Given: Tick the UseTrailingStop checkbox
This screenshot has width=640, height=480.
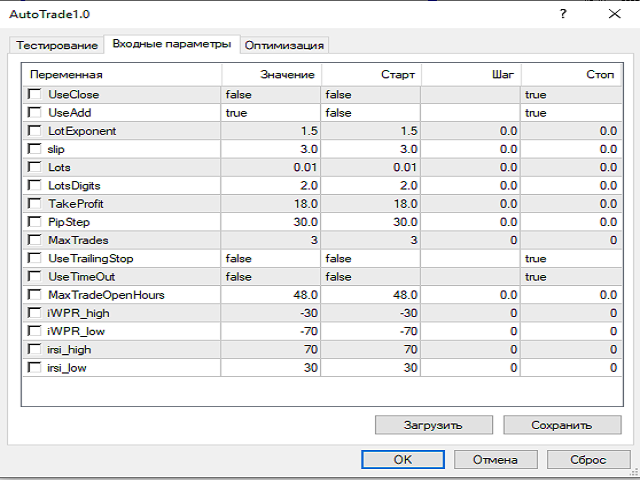Looking at the screenshot, I should coord(35,258).
